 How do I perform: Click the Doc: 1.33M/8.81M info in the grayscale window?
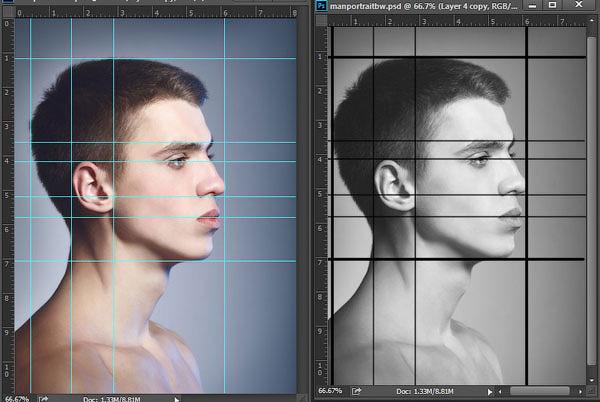424,391
